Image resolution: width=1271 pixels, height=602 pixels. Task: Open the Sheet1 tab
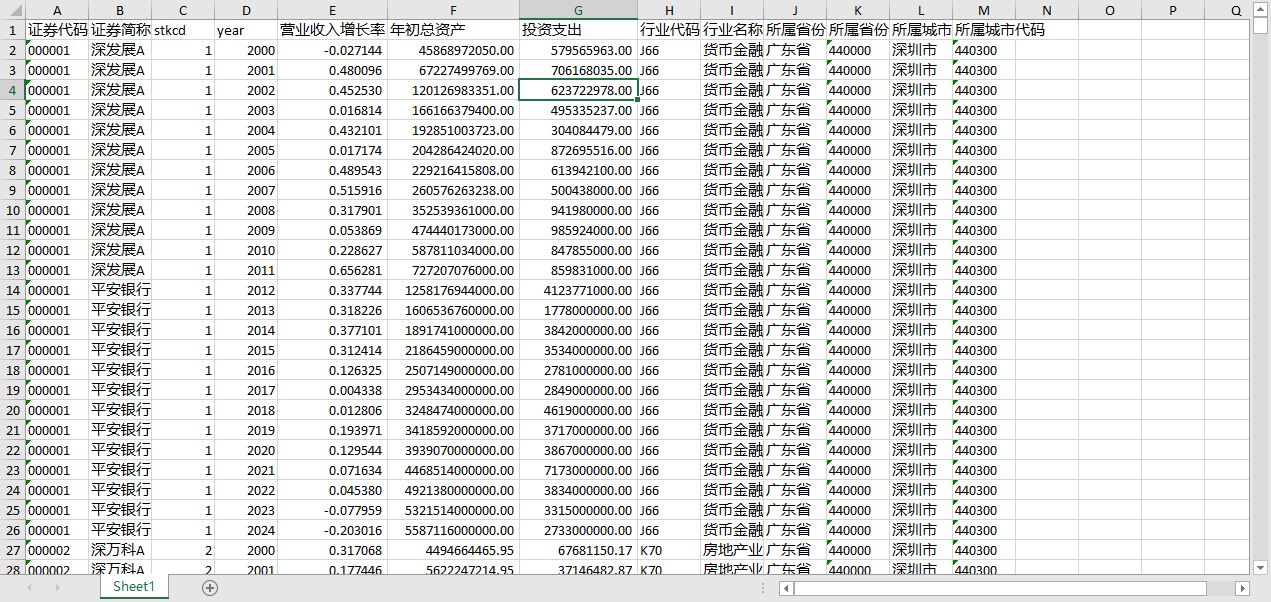(x=134, y=587)
